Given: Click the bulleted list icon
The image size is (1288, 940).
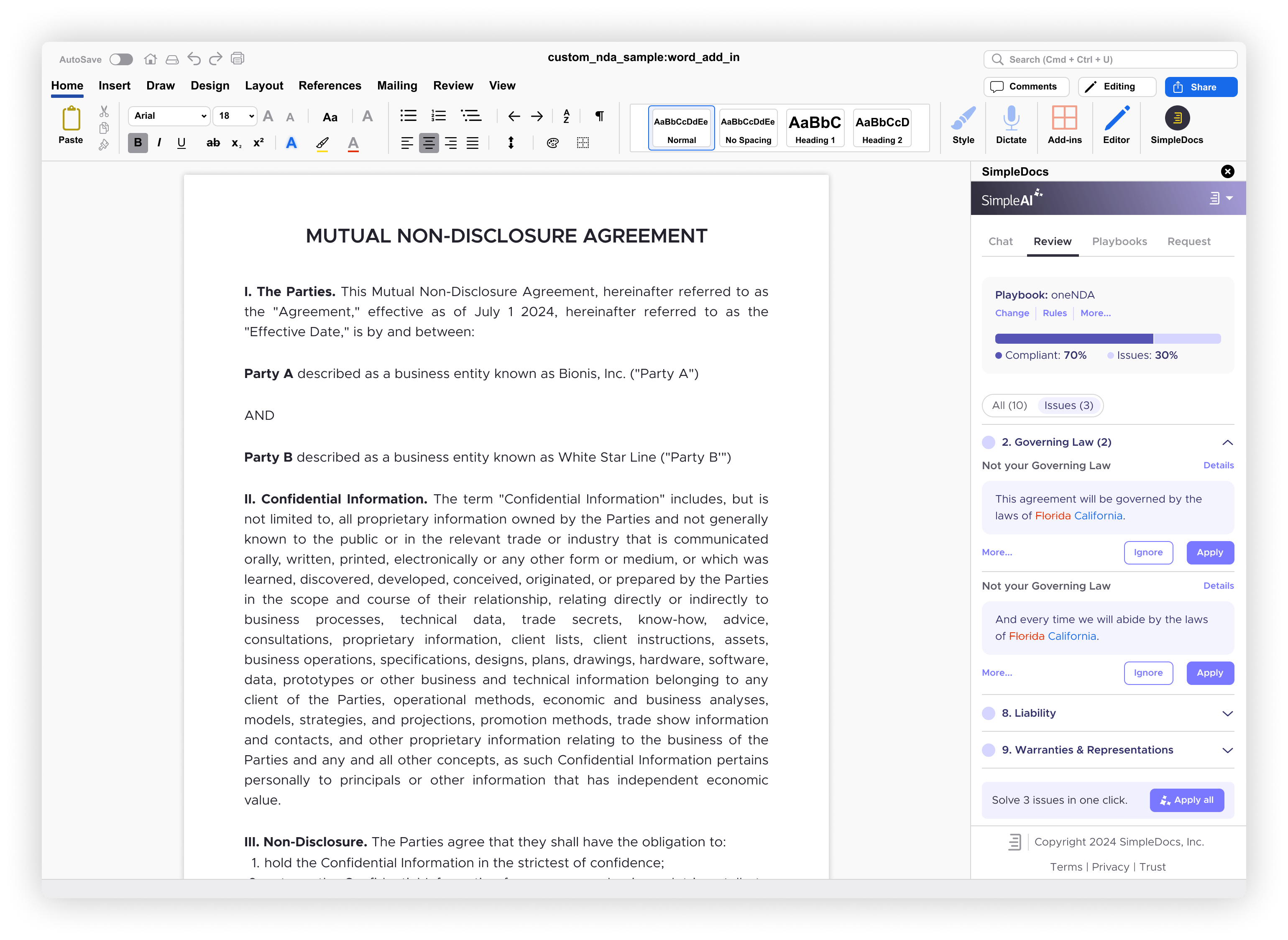Looking at the screenshot, I should [408, 116].
